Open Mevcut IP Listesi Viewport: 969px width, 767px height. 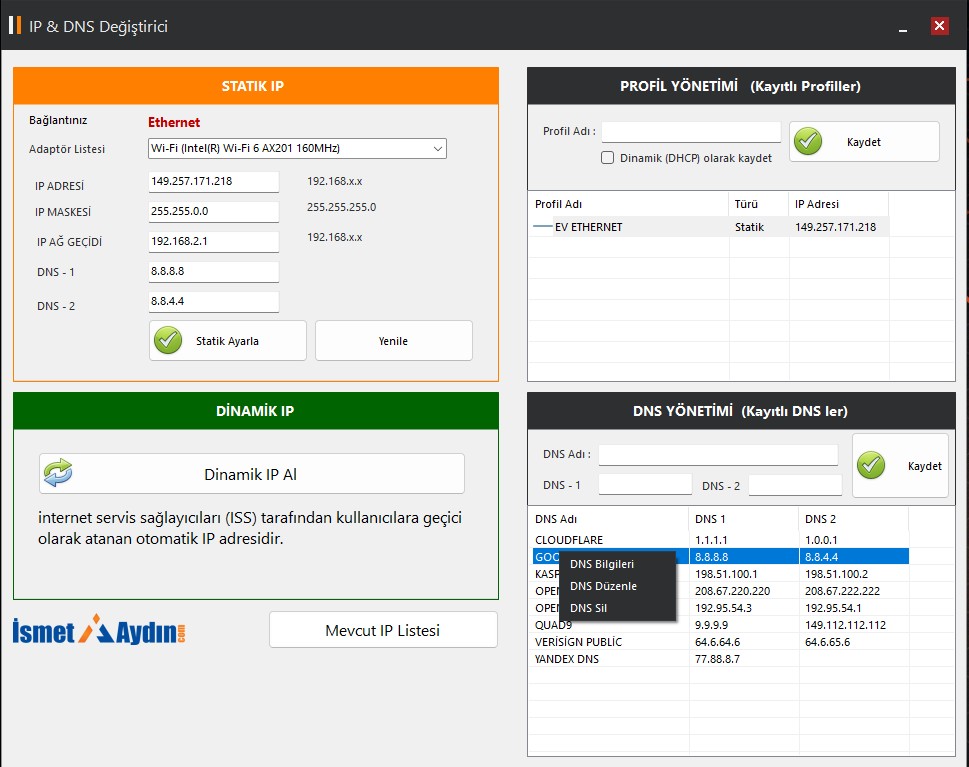pos(383,630)
